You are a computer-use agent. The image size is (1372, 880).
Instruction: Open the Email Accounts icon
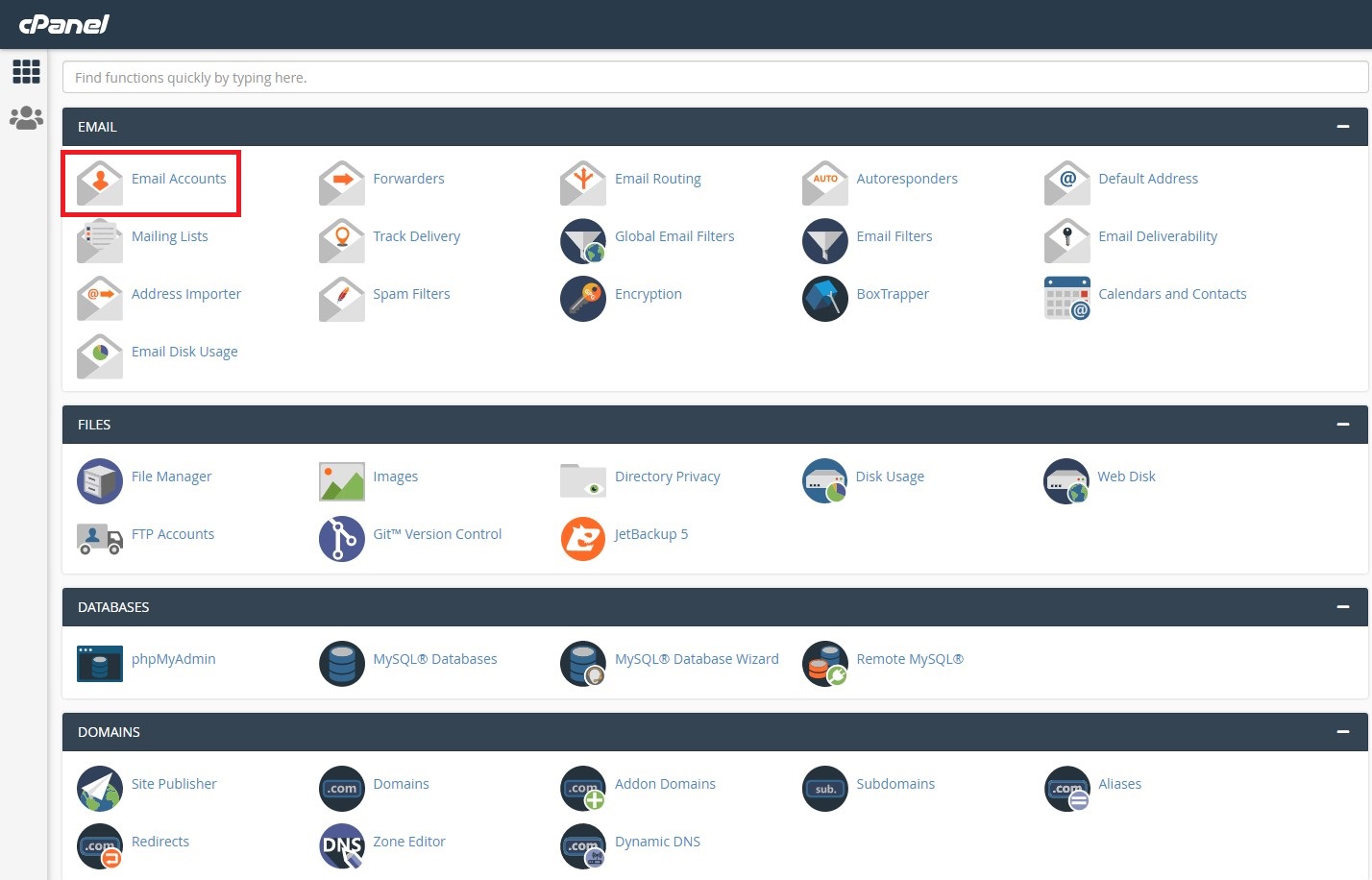[x=100, y=183]
